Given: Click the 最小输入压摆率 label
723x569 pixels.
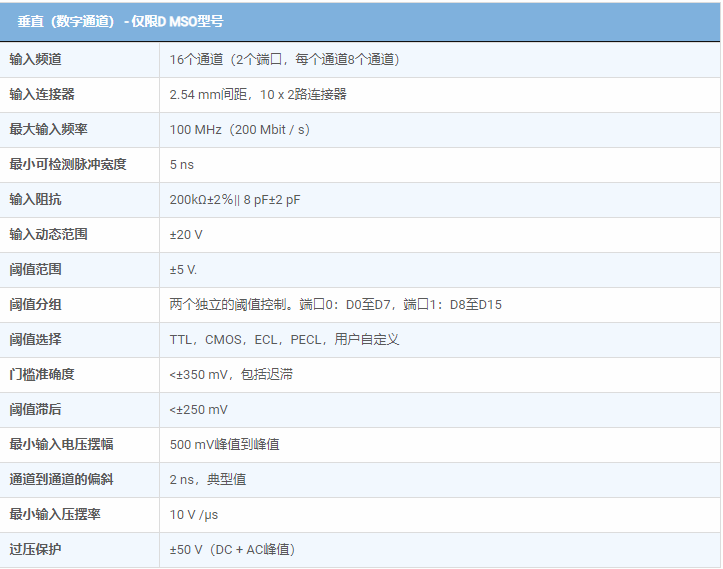Looking at the screenshot, I should coord(55,514).
